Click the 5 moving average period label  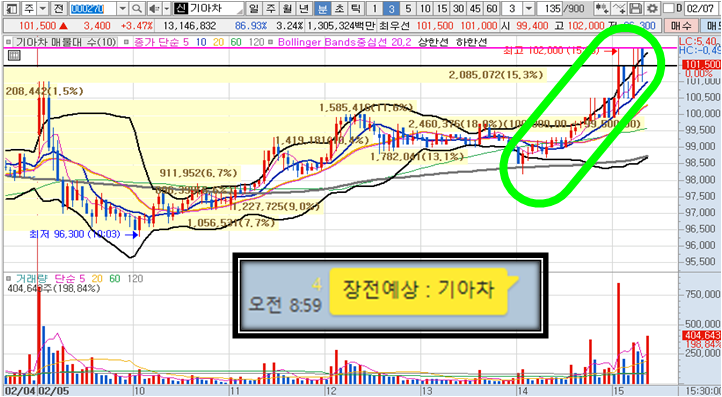tap(185, 42)
